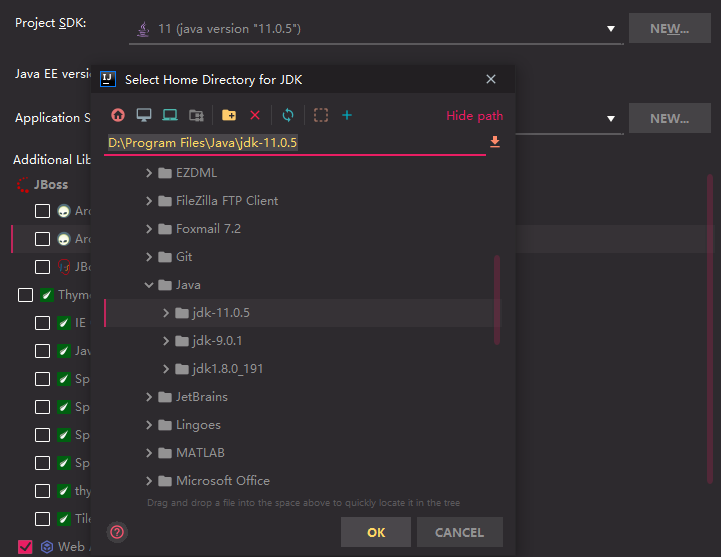721x557 pixels.
Task: Click the JDK path input field
Action: pos(295,143)
